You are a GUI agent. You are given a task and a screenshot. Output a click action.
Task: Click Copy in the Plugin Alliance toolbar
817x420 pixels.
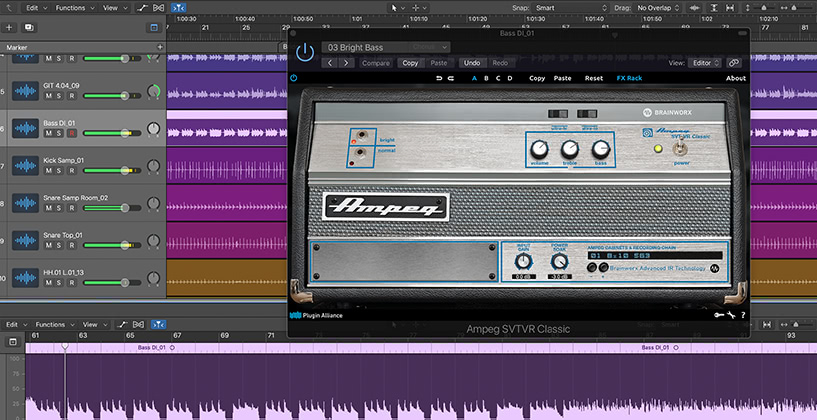(x=537, y=78)
